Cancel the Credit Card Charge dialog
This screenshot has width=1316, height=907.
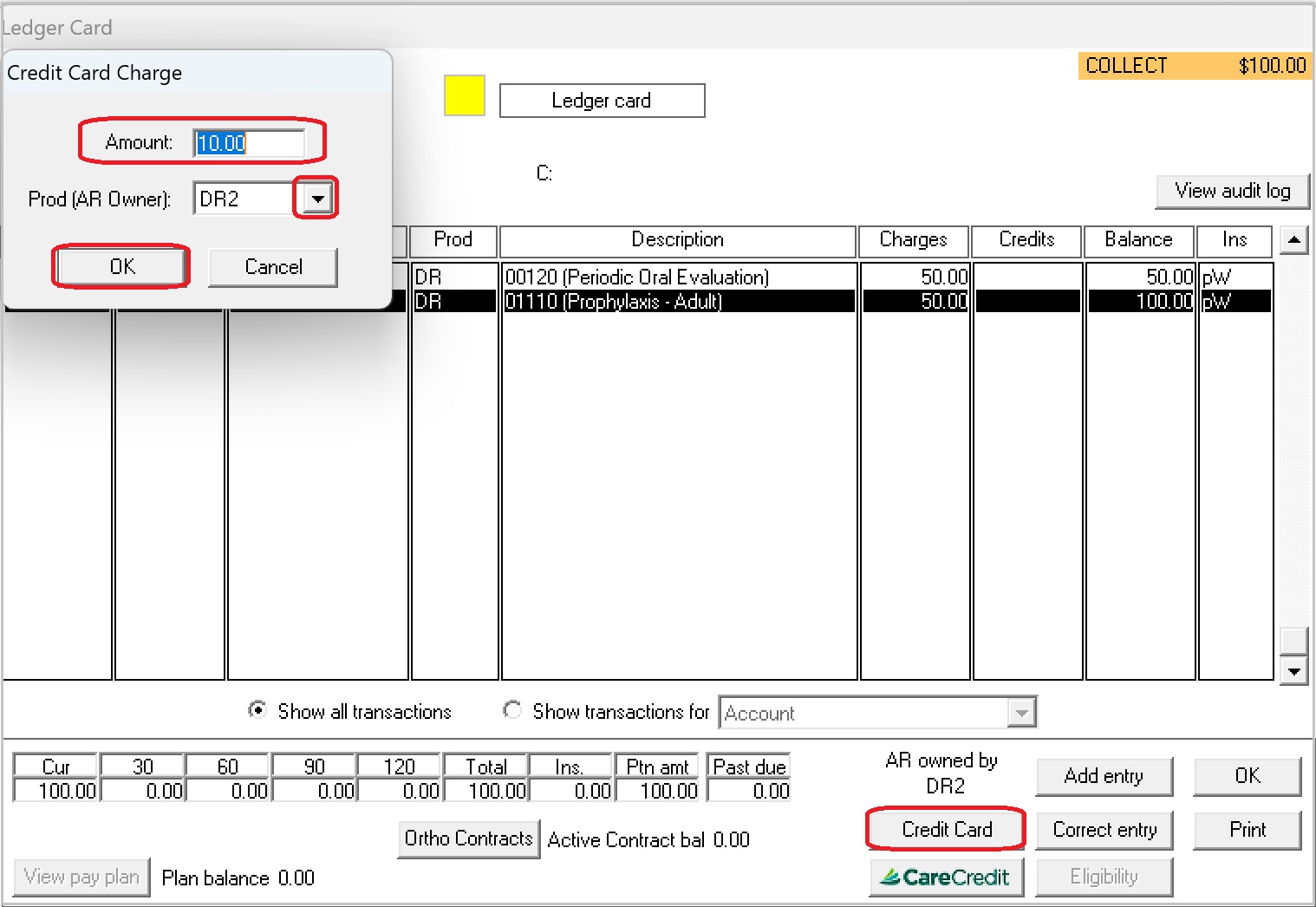[x=273, y=267]
